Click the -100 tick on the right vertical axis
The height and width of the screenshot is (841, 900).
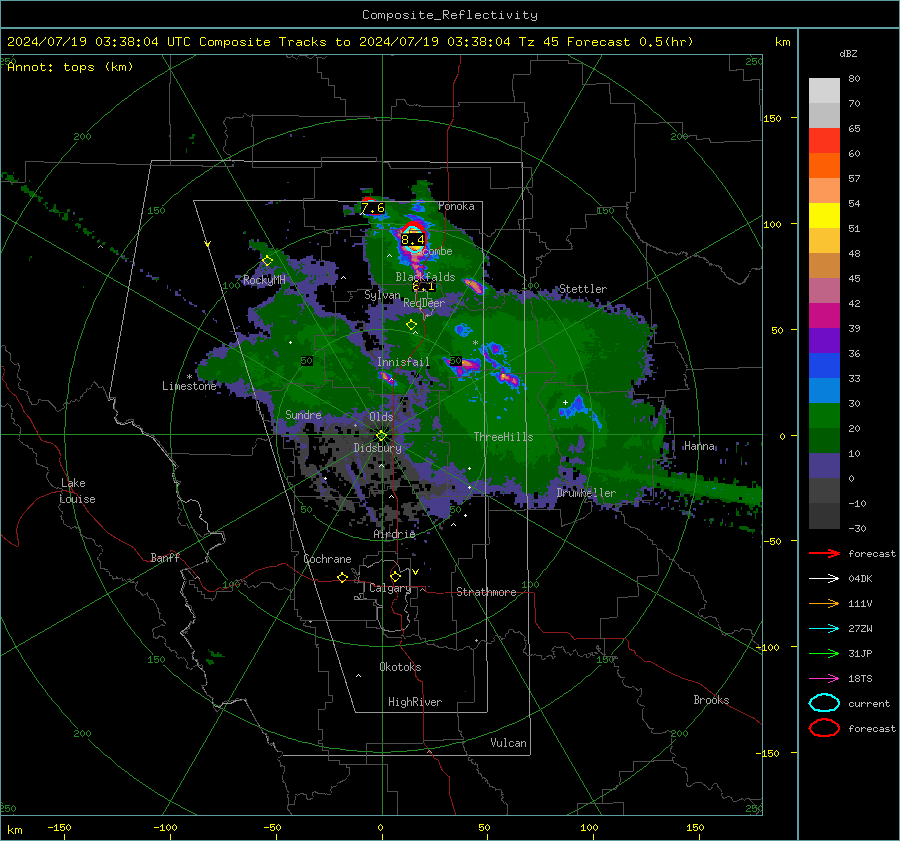(x=769, y=647)
